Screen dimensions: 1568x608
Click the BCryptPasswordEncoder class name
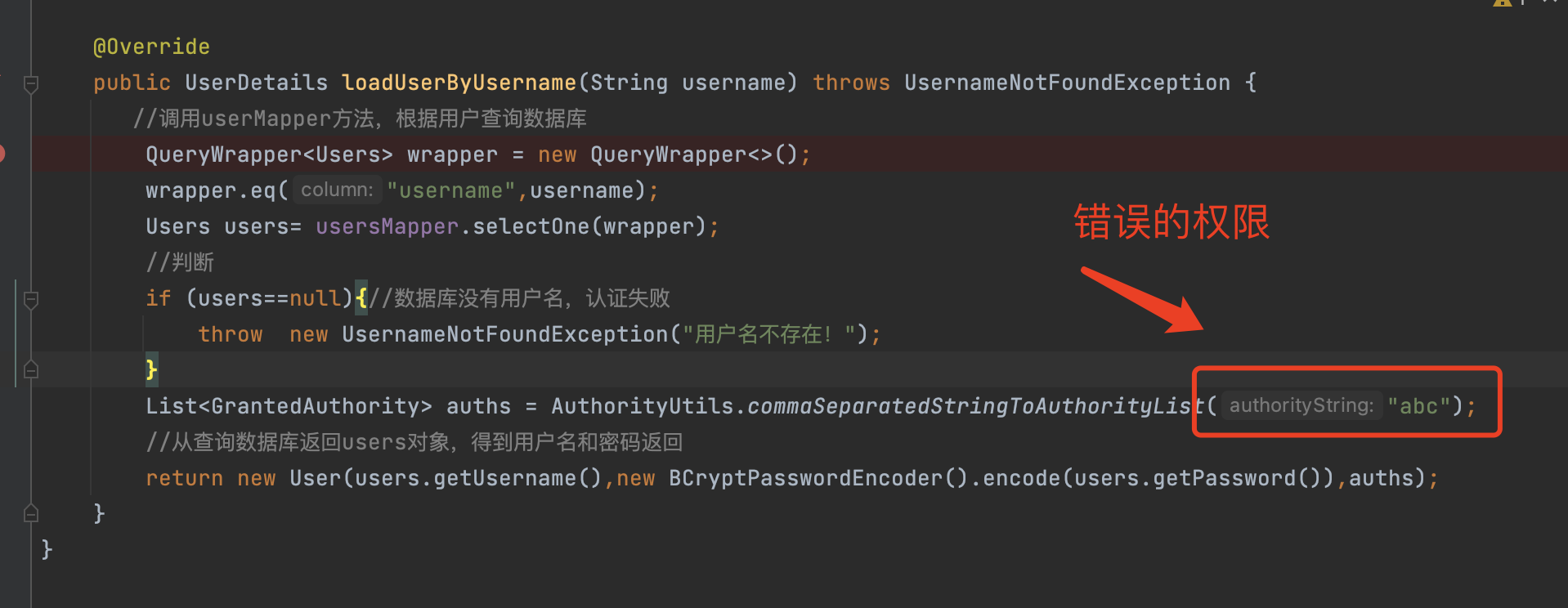pos(805,478)
